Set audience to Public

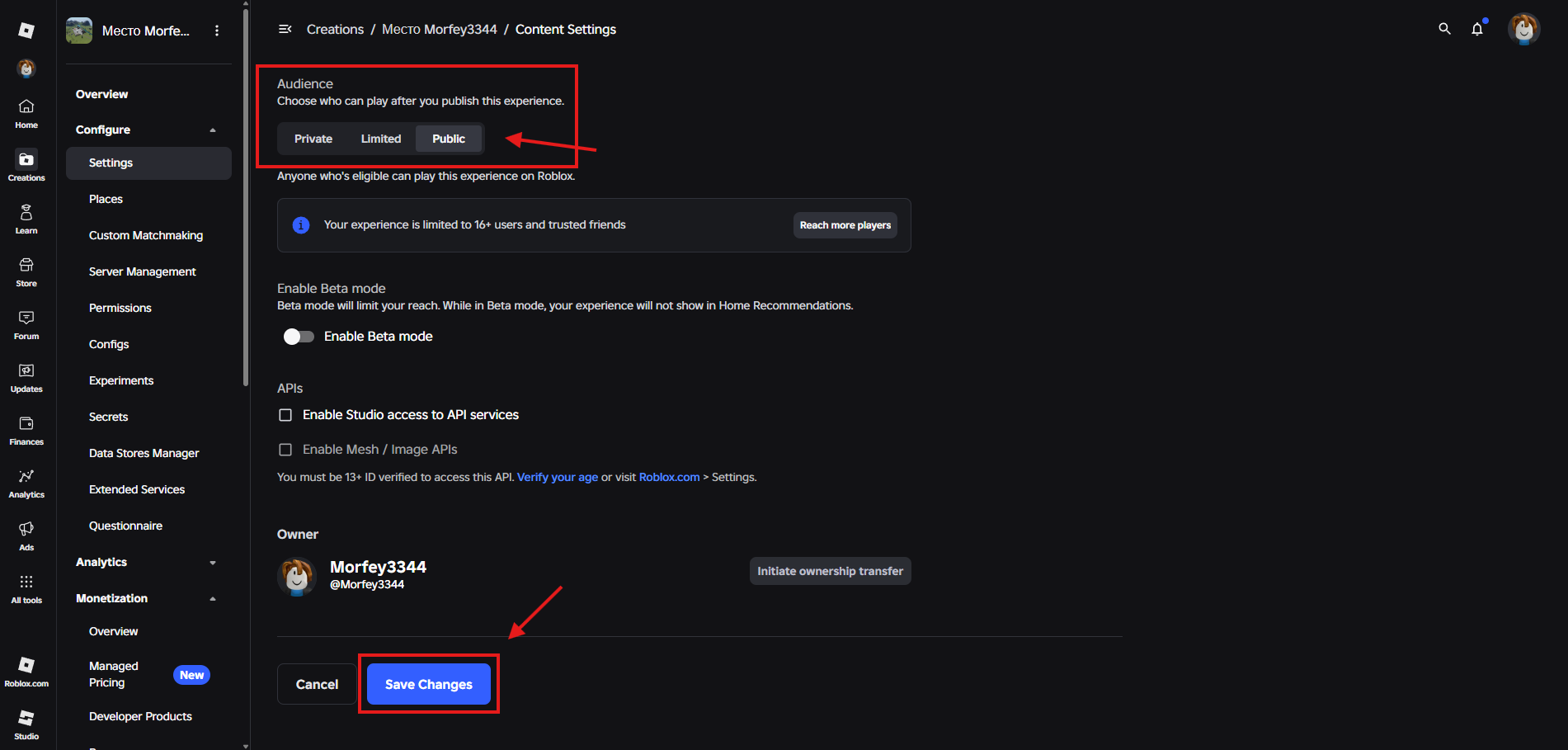pyautogui.click(x=449, y=139)
